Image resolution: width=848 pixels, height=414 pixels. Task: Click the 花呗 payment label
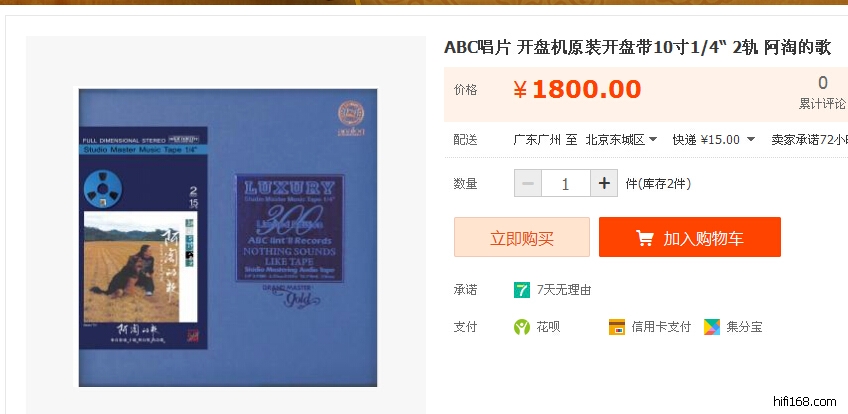click(548, 327)
